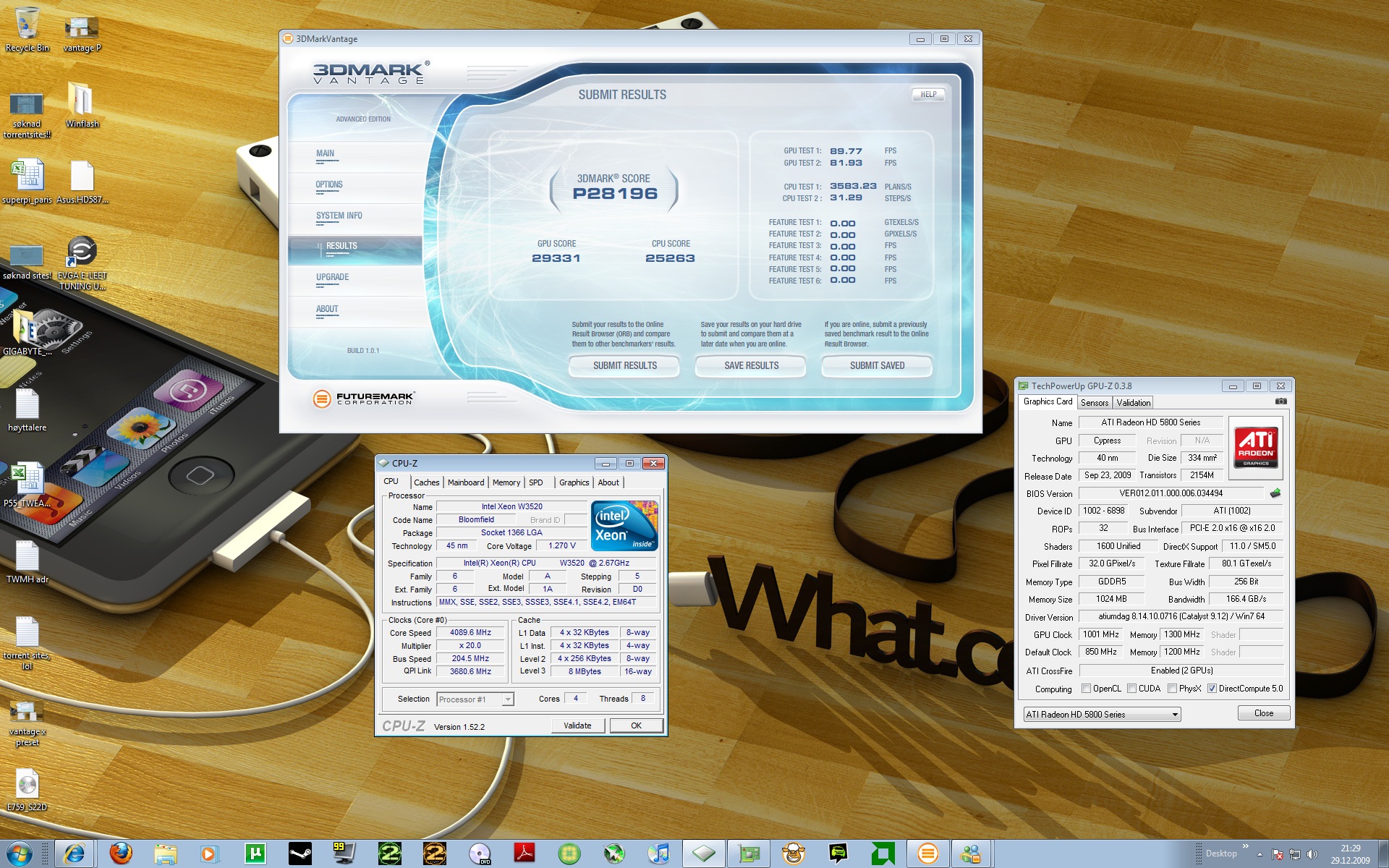The height and width of the screenshot is (868, 1389).
Task: Switch to the Mainboard tab in CPU-Z
Action: [x=466, y=482]
